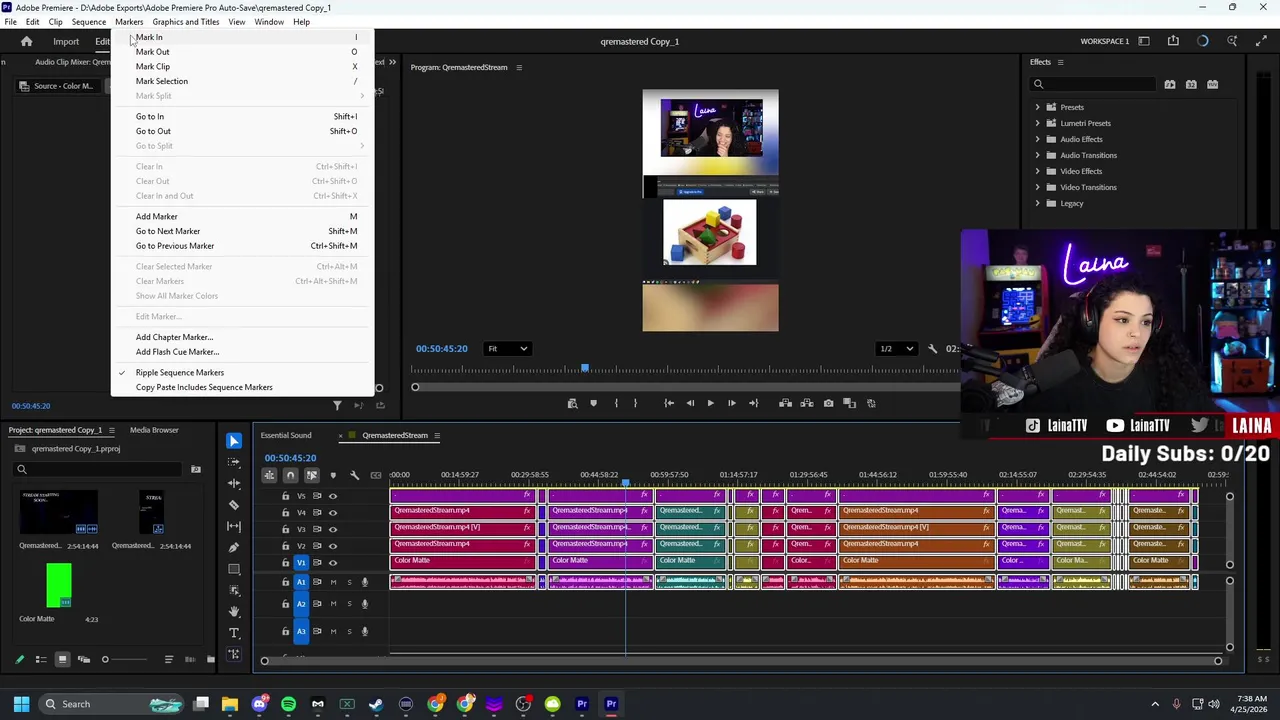Click Export Frame camera icon
The image size is (1280, 720).
(828, 403)
